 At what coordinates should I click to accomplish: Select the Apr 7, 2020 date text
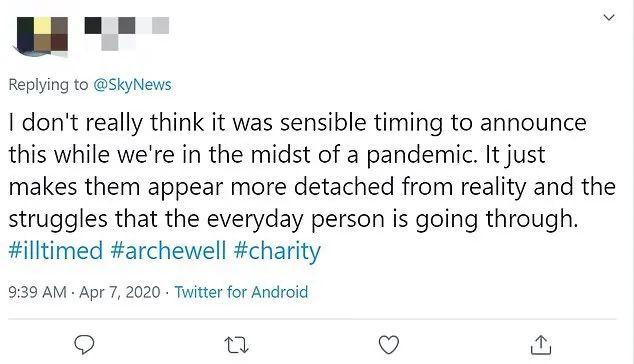coord(120,292)
